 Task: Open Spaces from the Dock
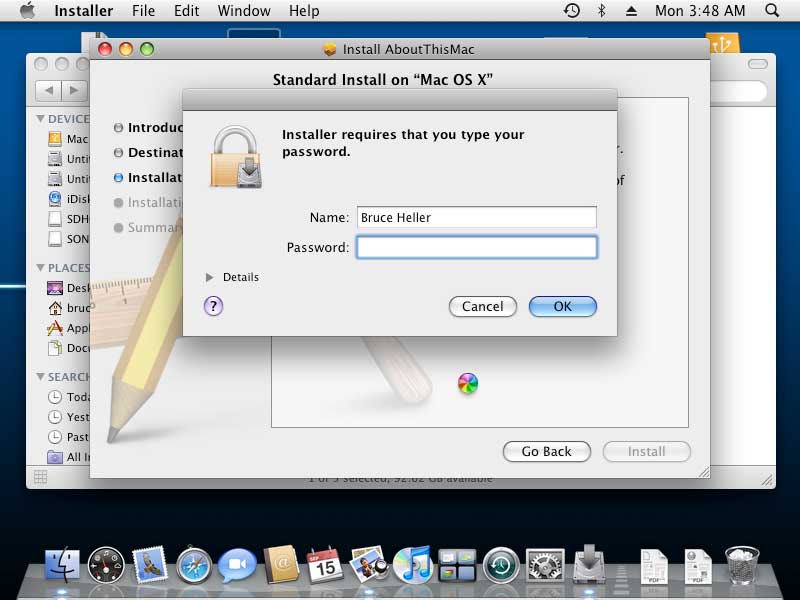(457, 565)
